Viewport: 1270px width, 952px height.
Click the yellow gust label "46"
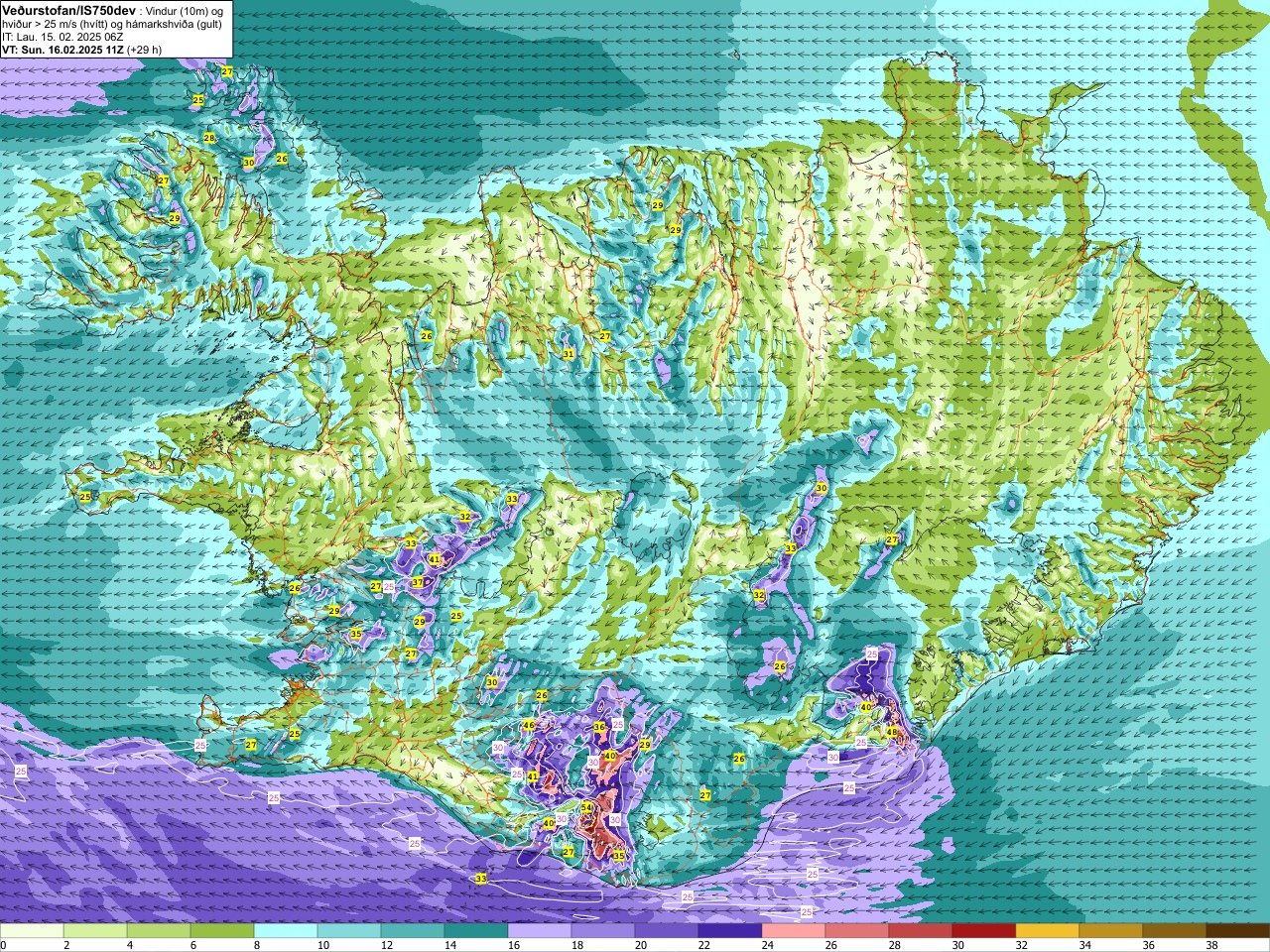[529, 726]
